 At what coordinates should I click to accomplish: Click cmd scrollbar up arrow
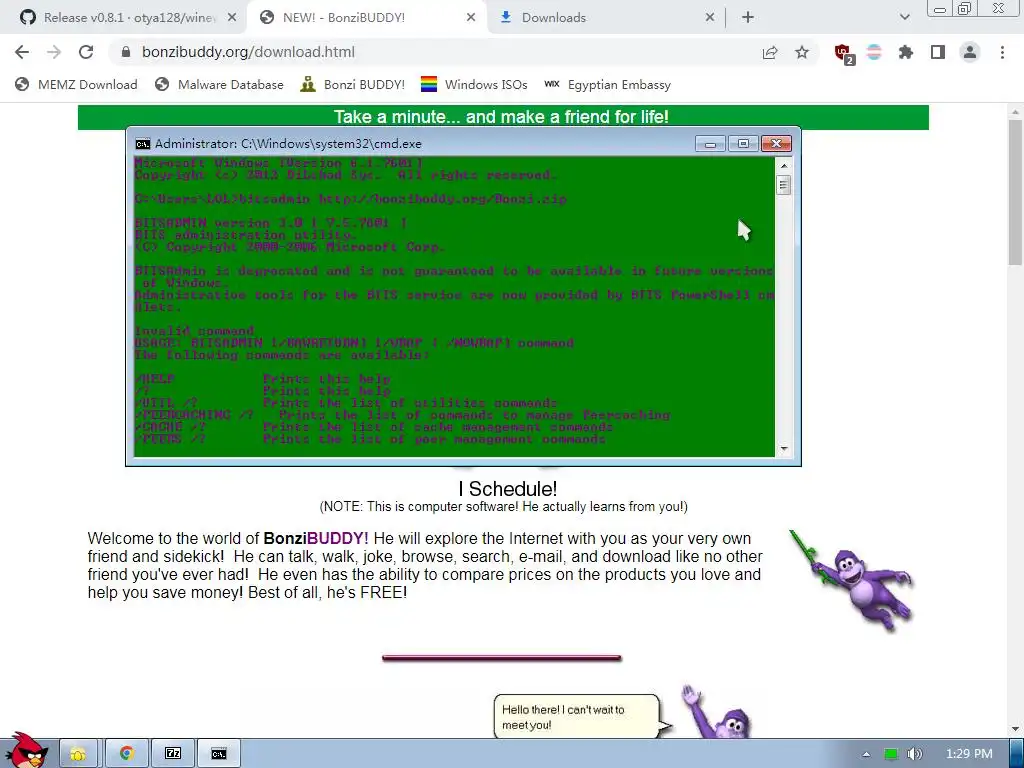(784, 166)
